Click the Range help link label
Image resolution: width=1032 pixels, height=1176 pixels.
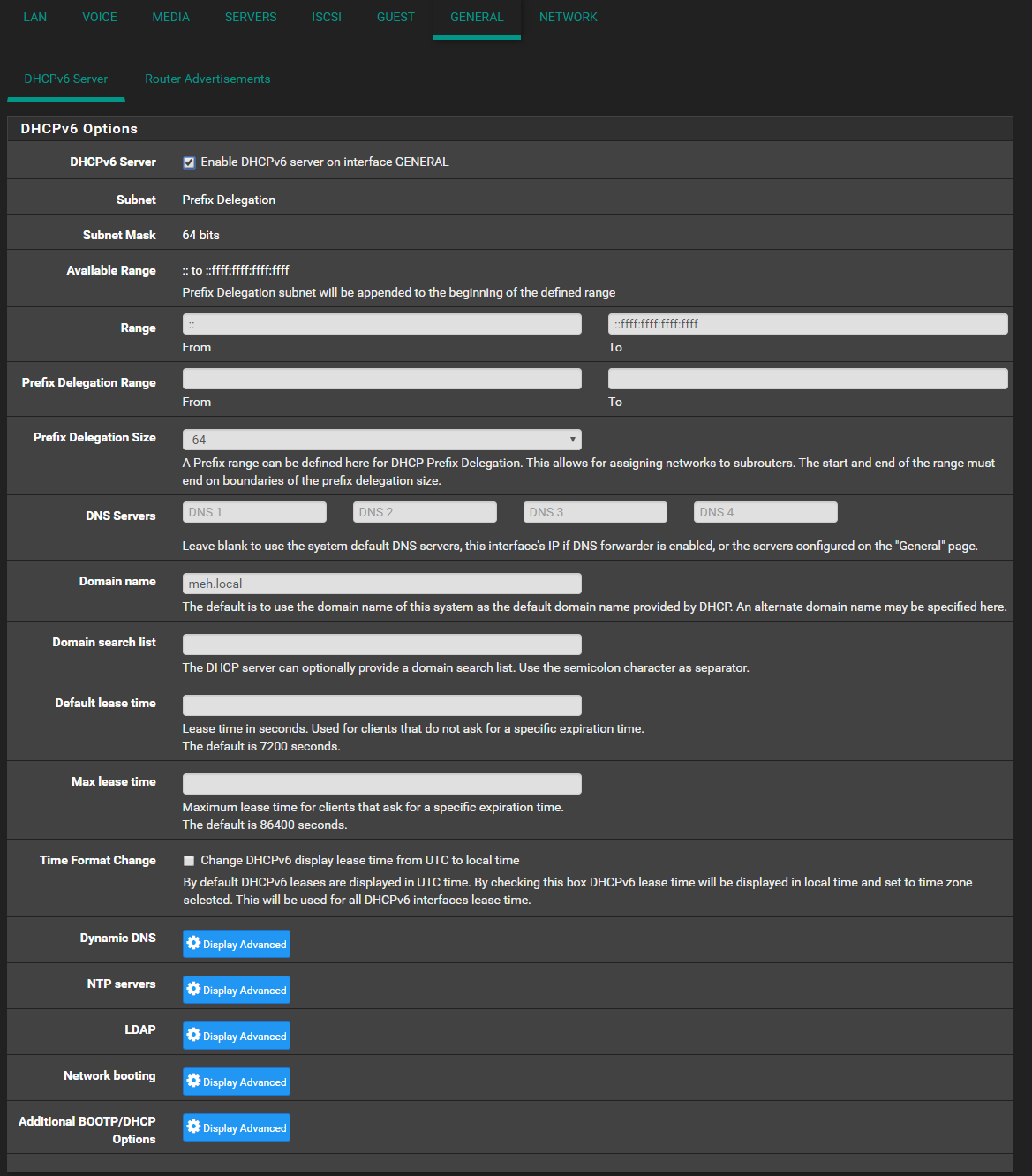138,328
